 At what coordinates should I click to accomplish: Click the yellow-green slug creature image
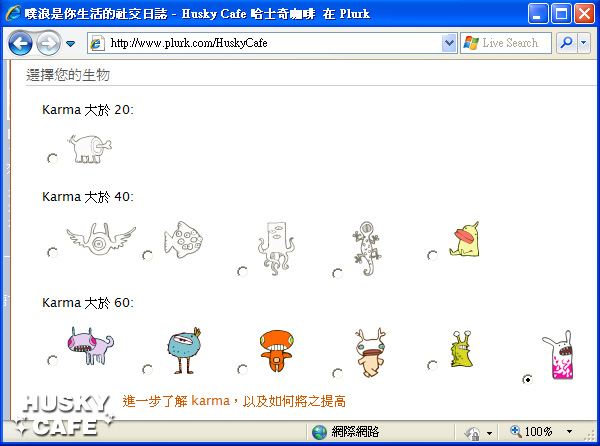pos(461,349)
